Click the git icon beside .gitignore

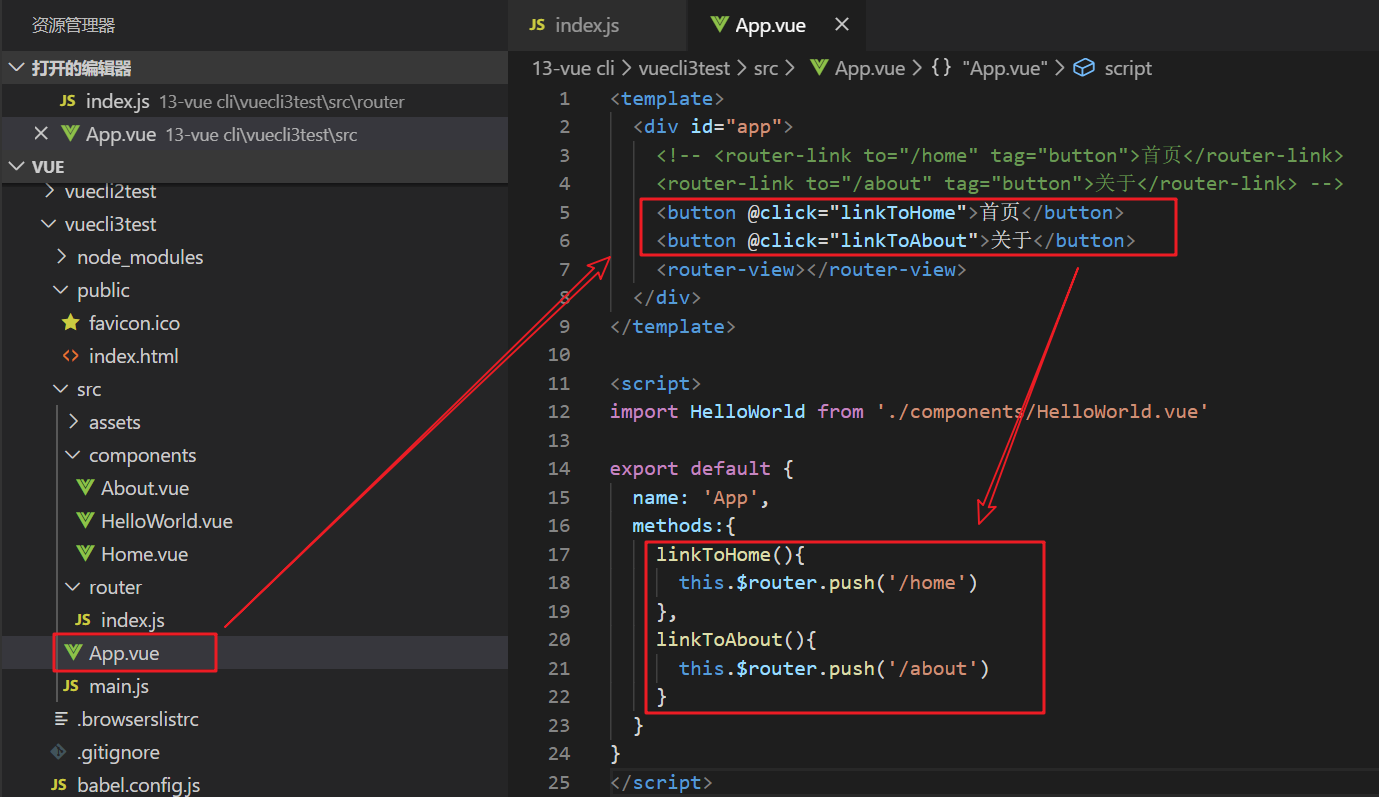[x=59, y=752]
